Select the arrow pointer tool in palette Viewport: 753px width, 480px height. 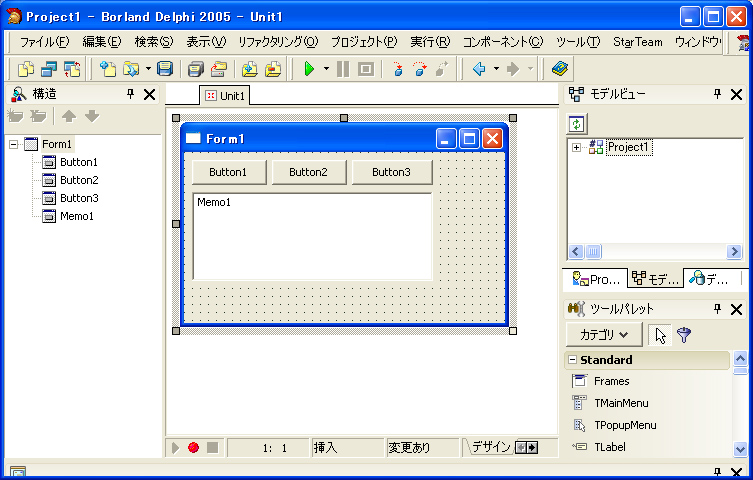pos(660,335)
